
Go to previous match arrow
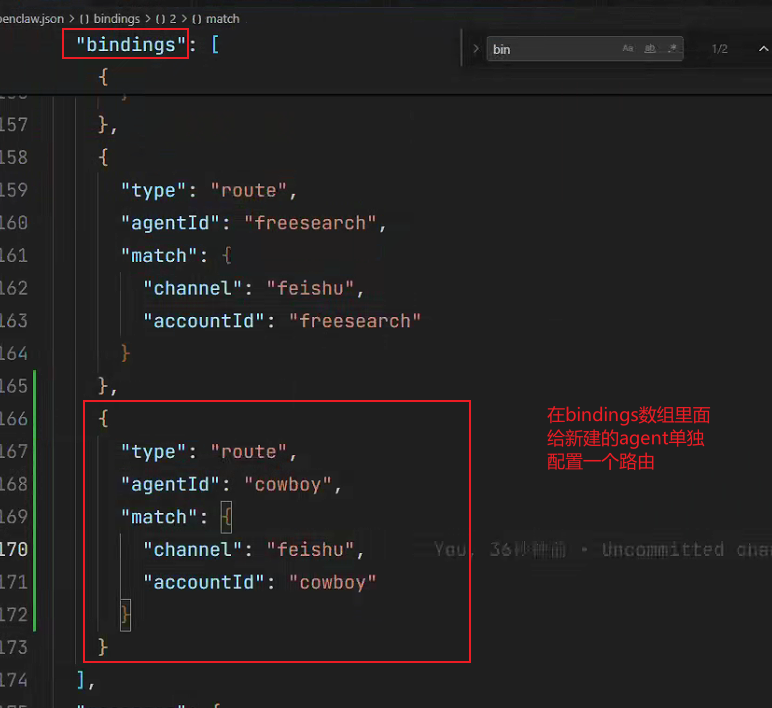point(763,49)
